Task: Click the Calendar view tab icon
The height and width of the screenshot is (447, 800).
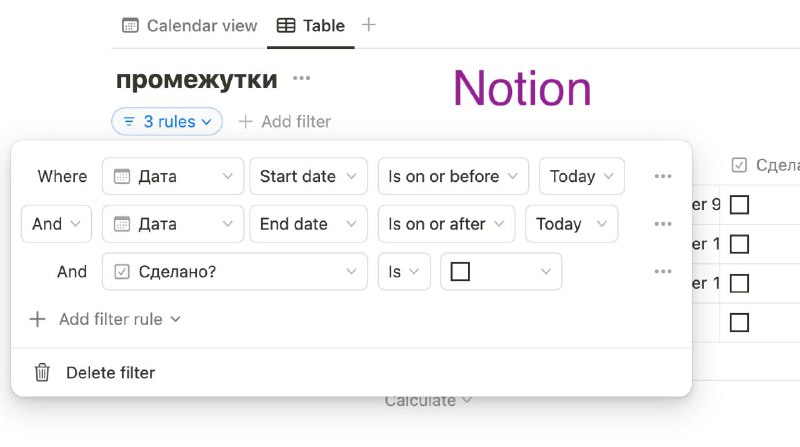Action: [130, 25]
